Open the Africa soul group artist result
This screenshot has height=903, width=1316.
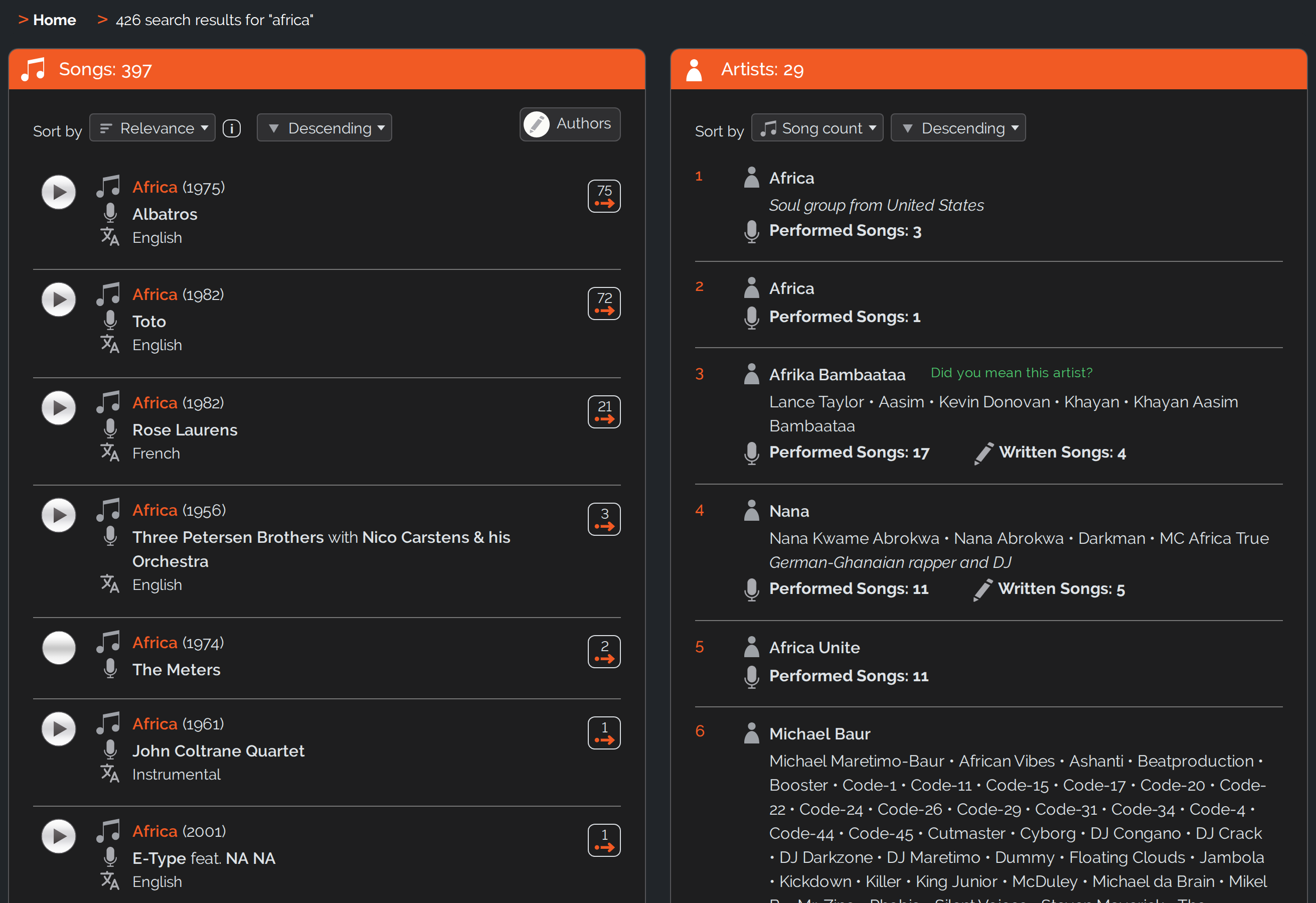pyautogui.click(x=791, y=178)
